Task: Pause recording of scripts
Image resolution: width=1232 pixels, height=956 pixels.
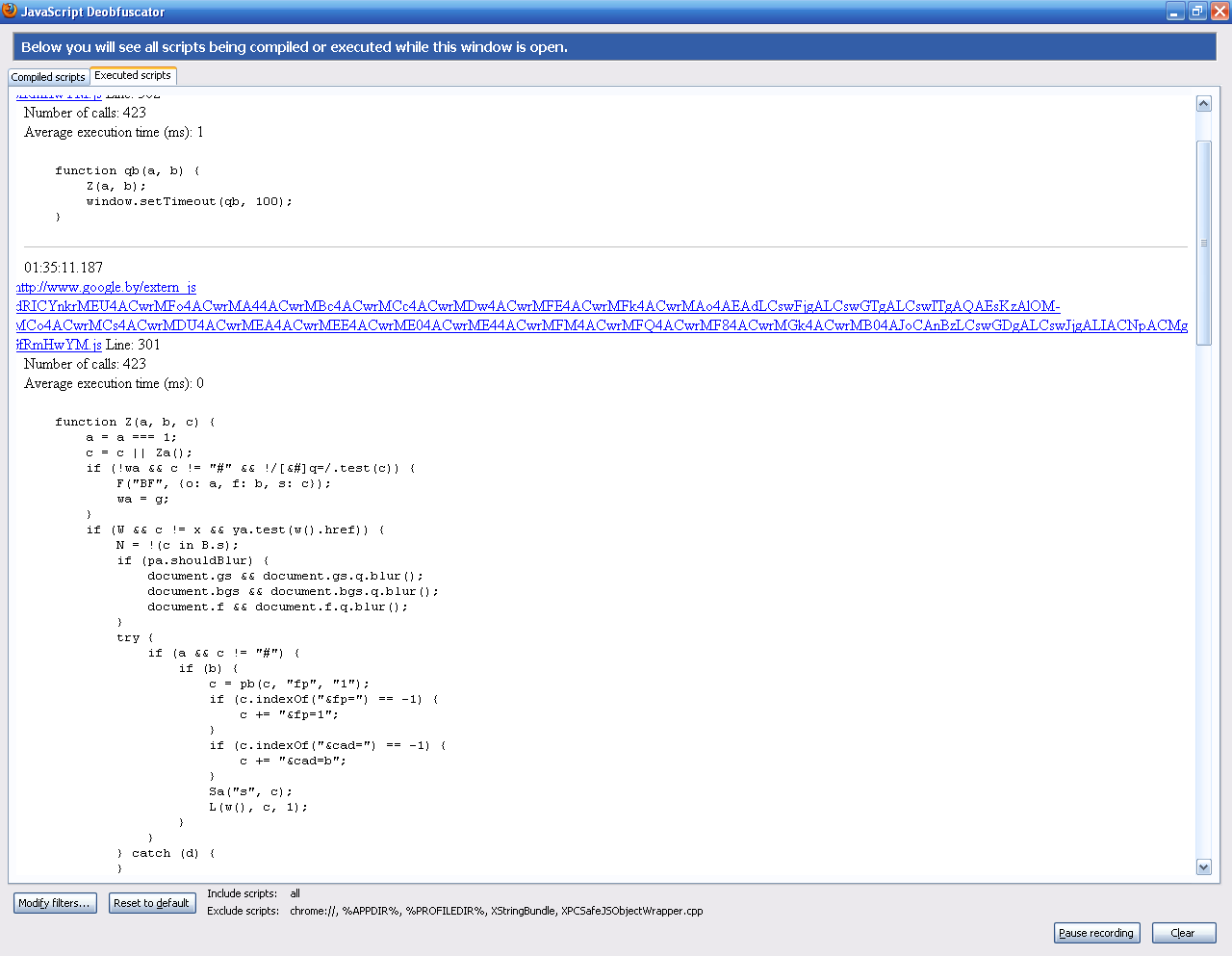Action: [x=1096, y=933]
